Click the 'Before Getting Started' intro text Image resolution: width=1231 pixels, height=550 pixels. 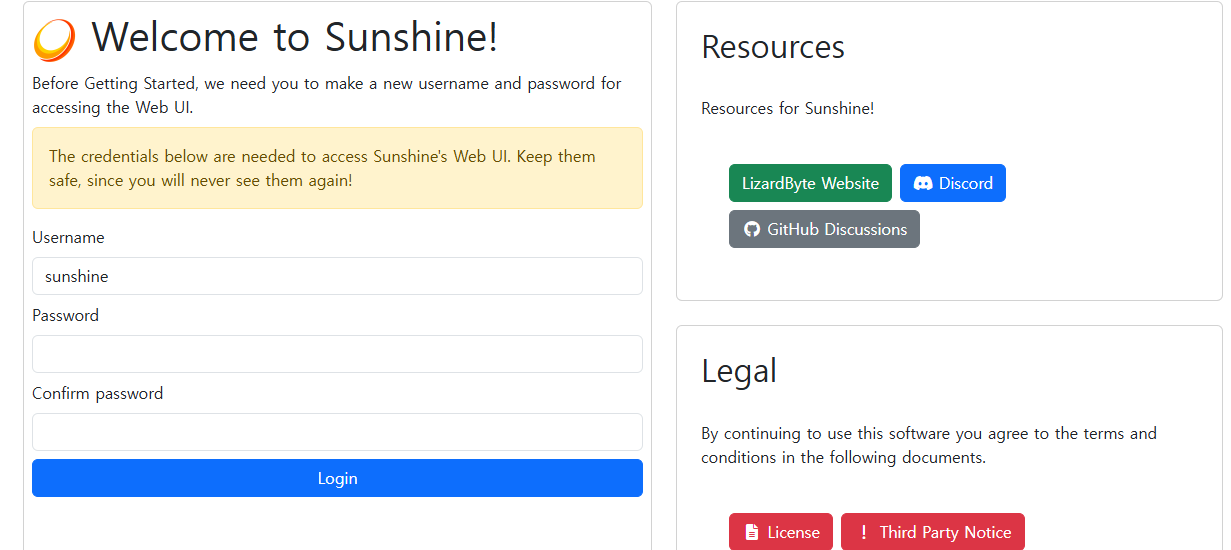(327, 95)
